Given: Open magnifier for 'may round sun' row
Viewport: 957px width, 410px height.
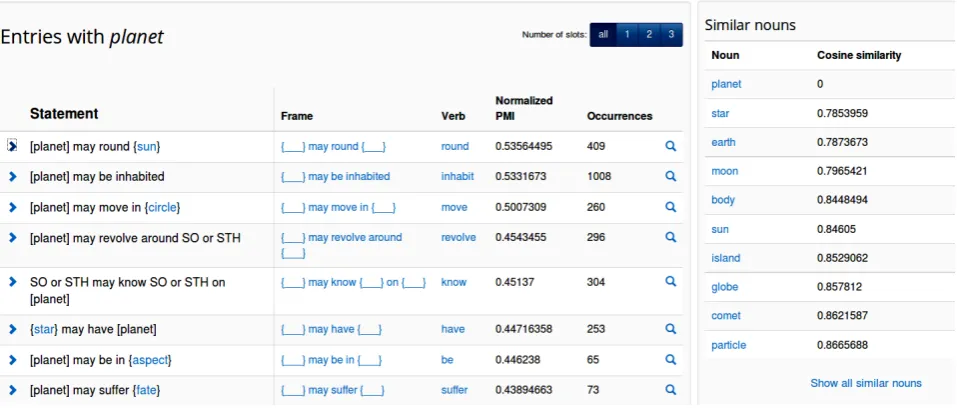Looking at the screenshot, I should click(670, 146).
